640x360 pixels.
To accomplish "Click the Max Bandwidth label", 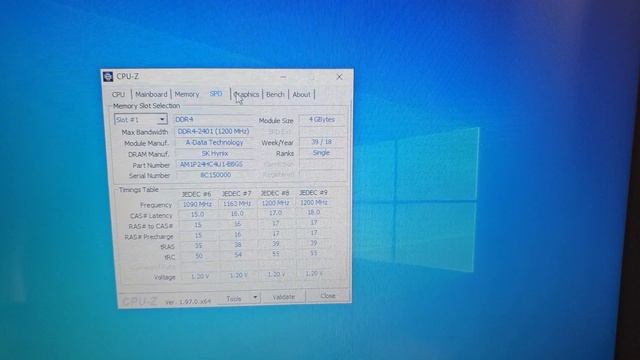I will coord(144,132).
